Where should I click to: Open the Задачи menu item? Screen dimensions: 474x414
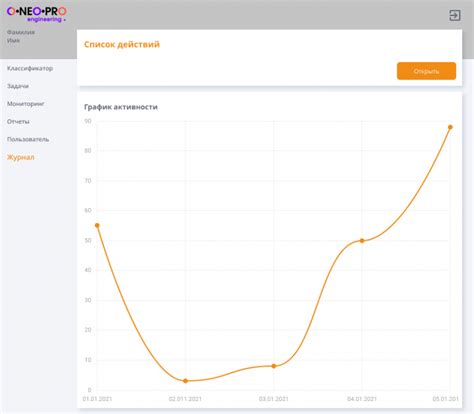click(x=18, y=86)
